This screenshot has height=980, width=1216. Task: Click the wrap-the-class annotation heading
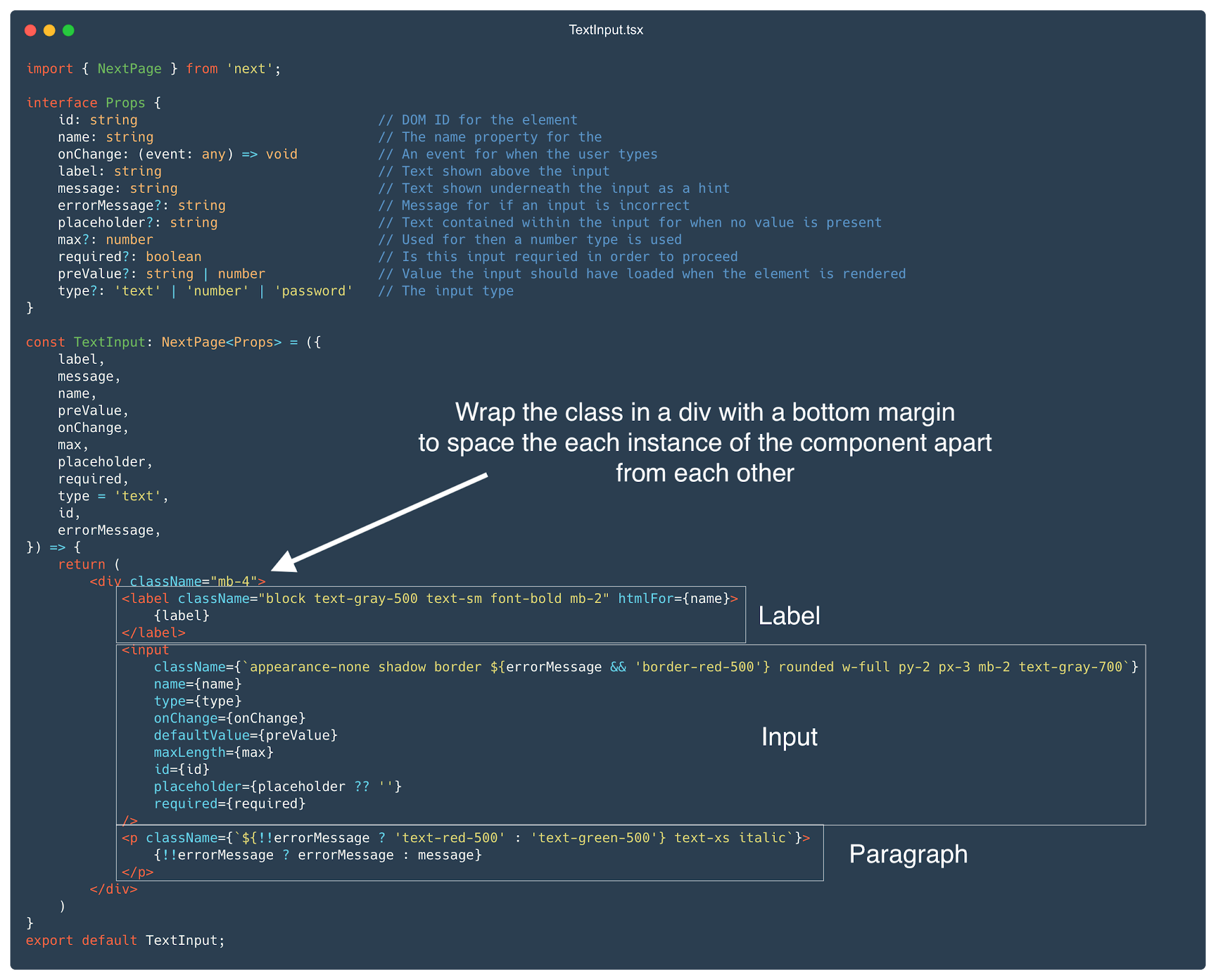point(705,442)
